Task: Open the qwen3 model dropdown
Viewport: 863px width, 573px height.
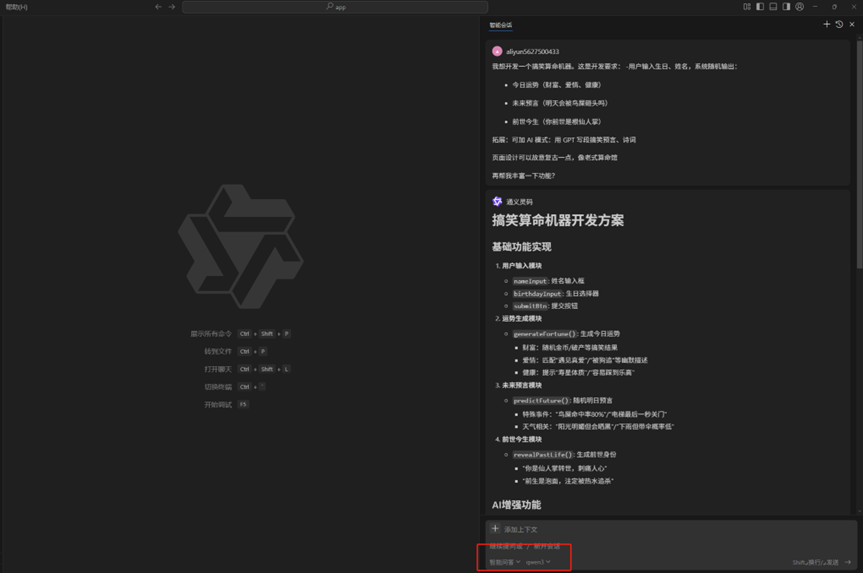Action: click(x=538, y=562)
